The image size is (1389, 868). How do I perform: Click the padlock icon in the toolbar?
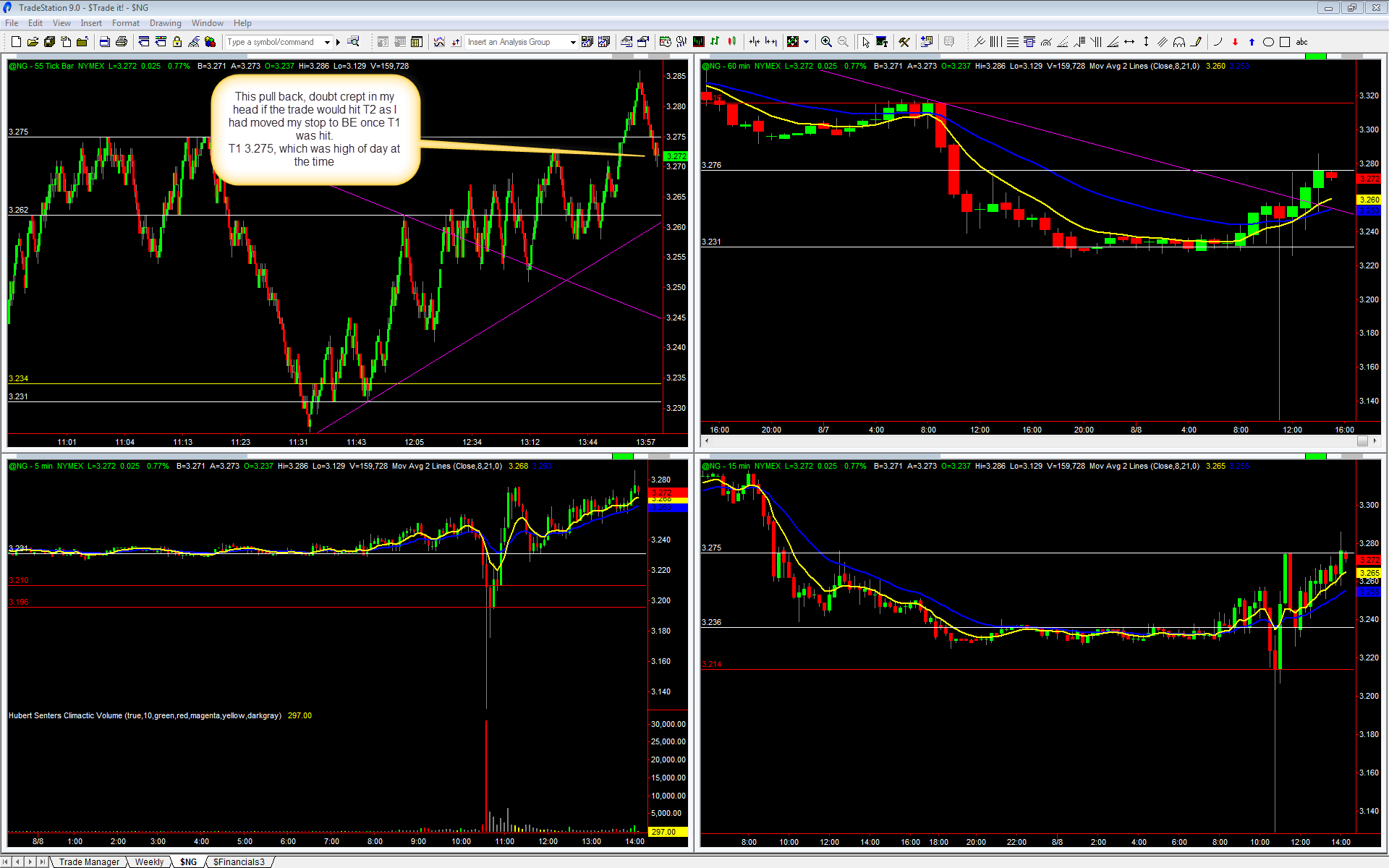(177, 42)
